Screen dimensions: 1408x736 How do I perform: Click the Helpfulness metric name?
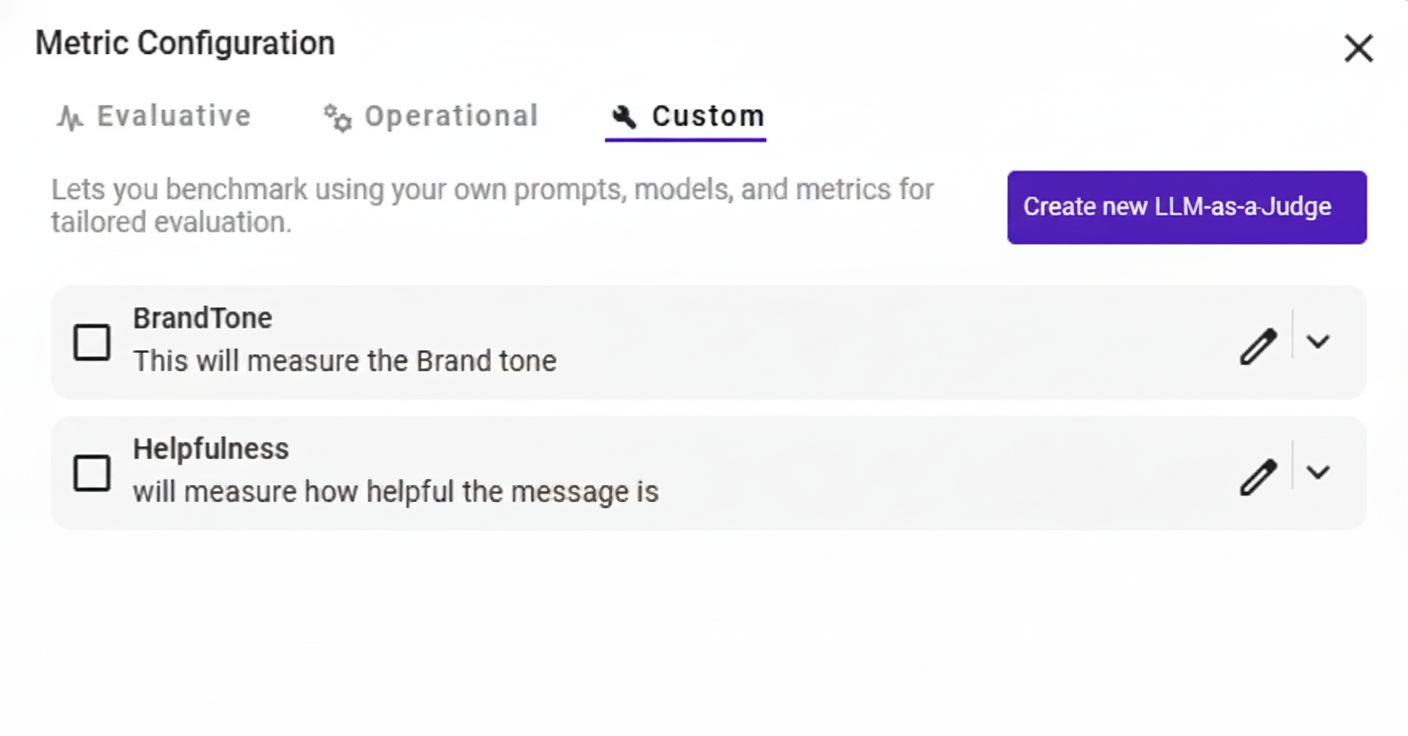211,449
